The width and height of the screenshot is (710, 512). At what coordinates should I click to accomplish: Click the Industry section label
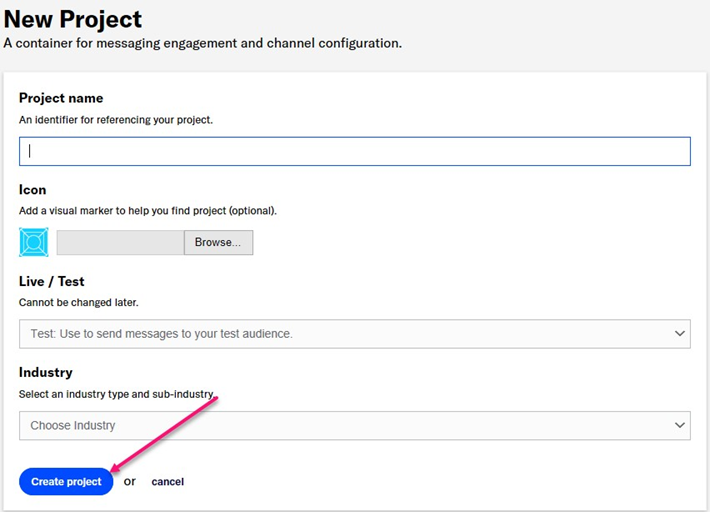(46, 372)
